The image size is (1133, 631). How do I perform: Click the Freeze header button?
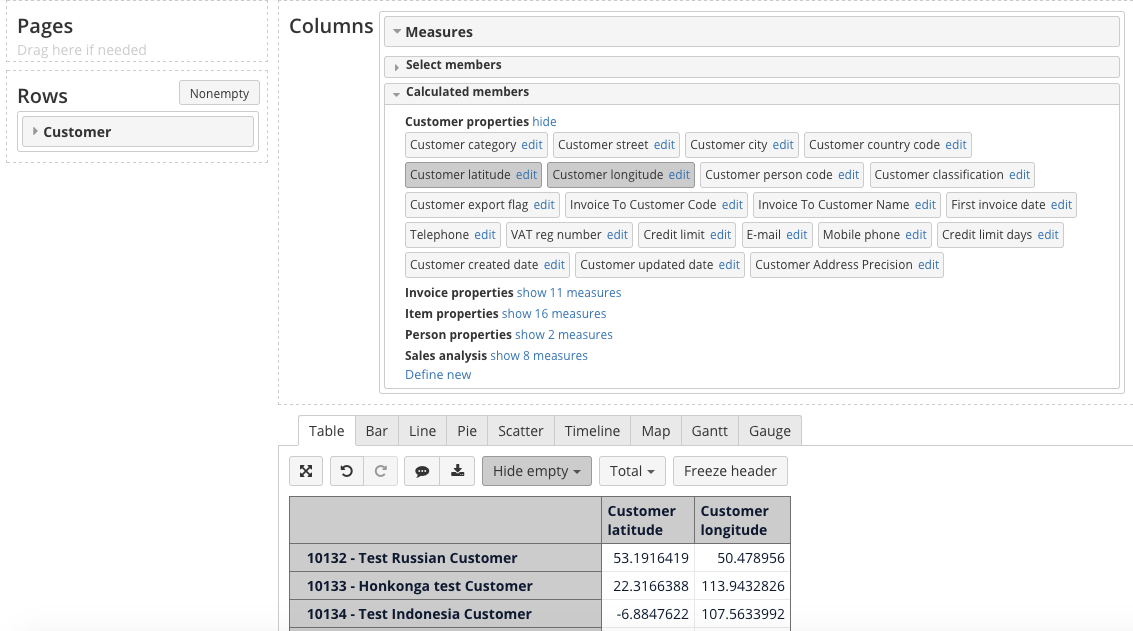tap(730, 471)
